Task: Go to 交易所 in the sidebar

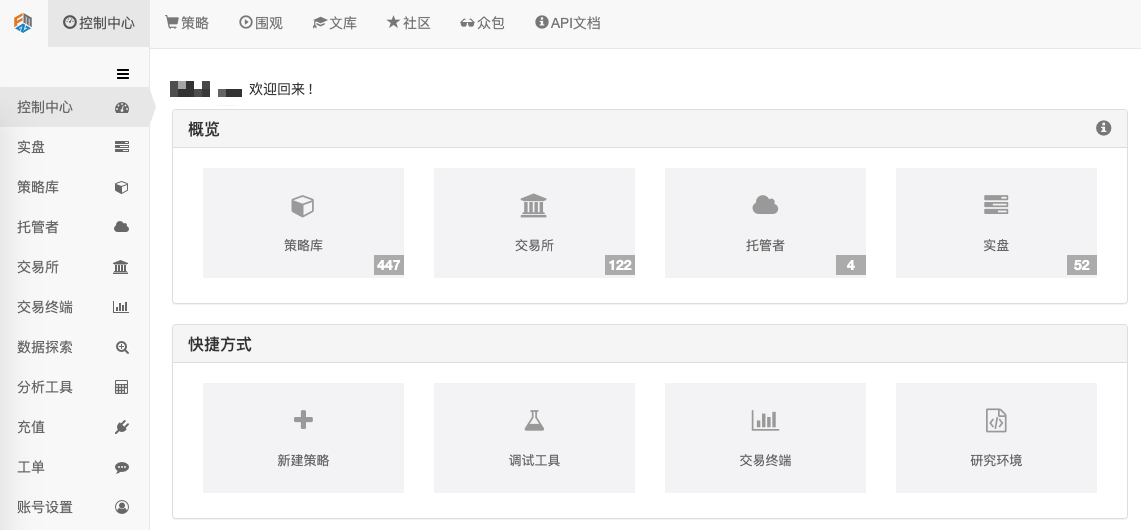Action: 74,267
